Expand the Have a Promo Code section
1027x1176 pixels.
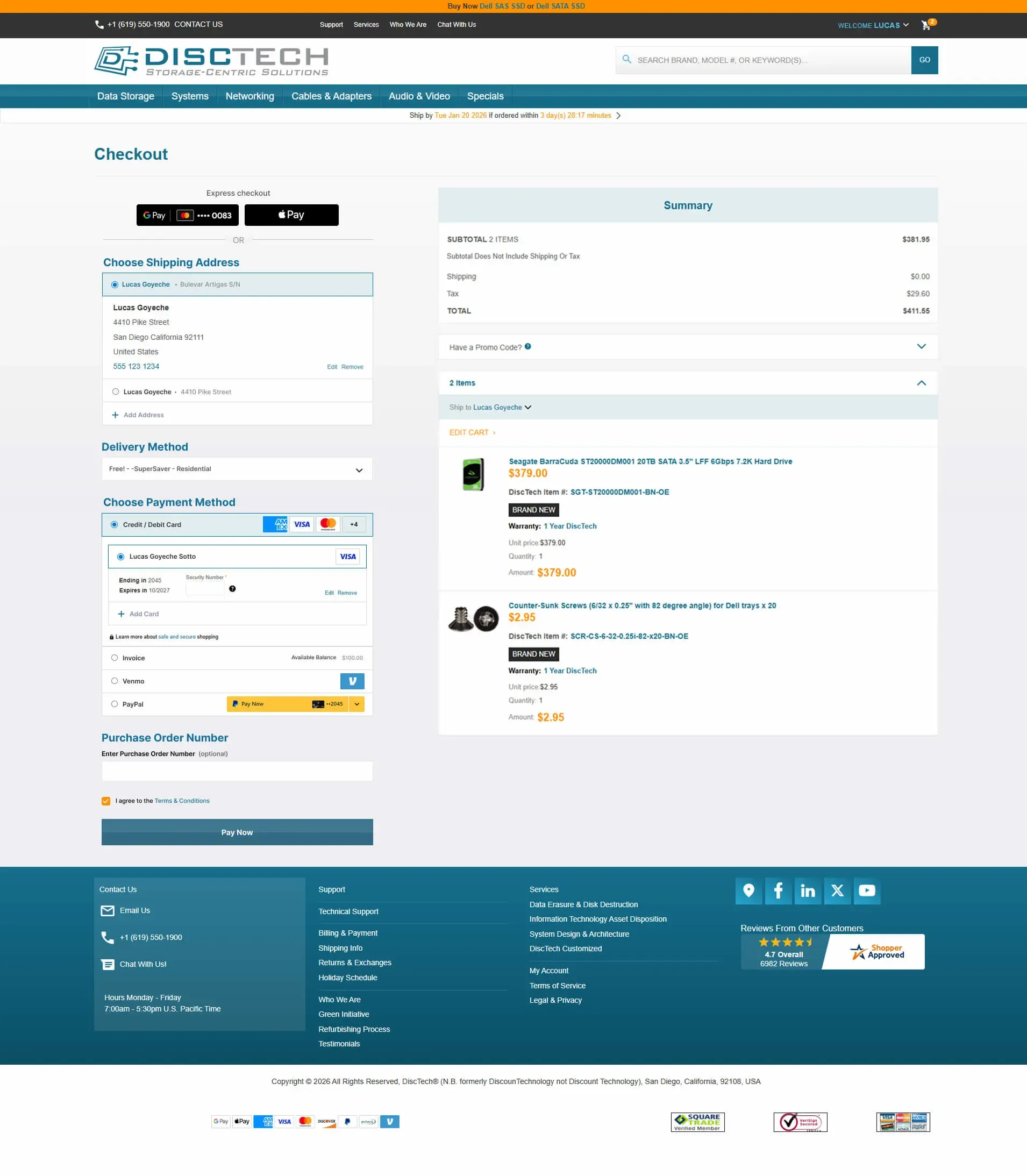click(922, 346)
